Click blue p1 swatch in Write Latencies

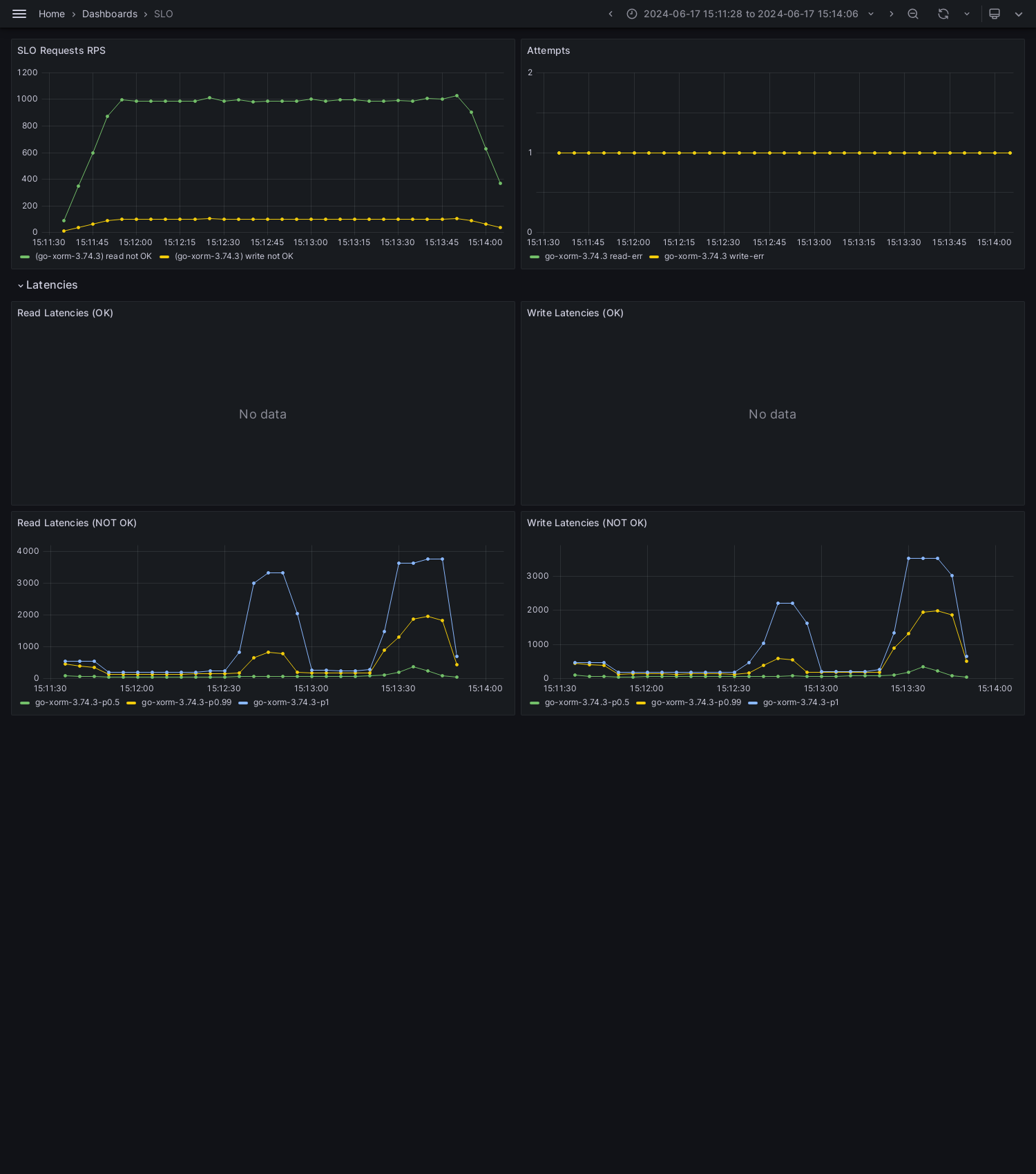(x=753, y=702)
